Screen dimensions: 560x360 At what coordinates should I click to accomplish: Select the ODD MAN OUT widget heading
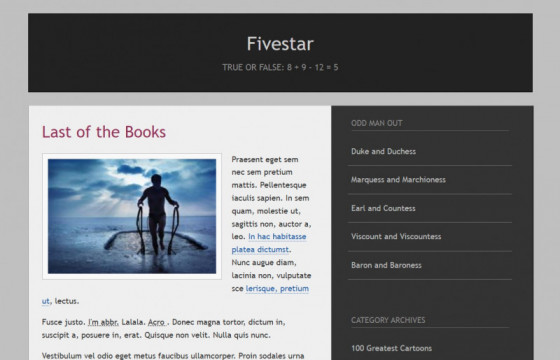(x=377, y=123)
